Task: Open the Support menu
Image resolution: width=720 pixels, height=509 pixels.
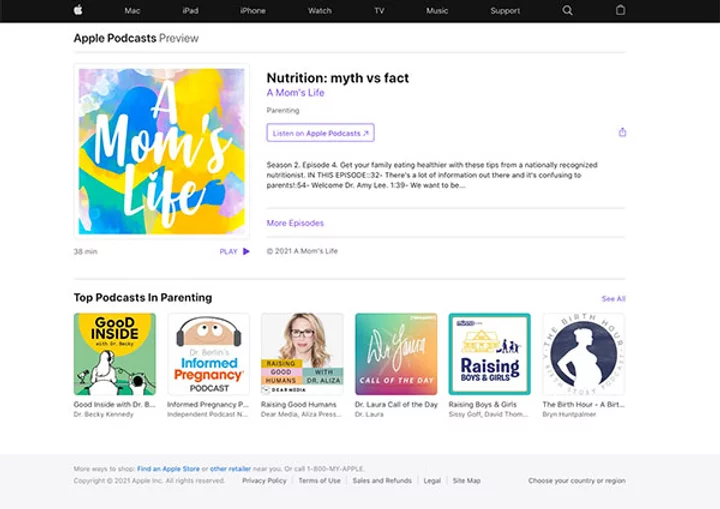Action: (x=505, y=11)
